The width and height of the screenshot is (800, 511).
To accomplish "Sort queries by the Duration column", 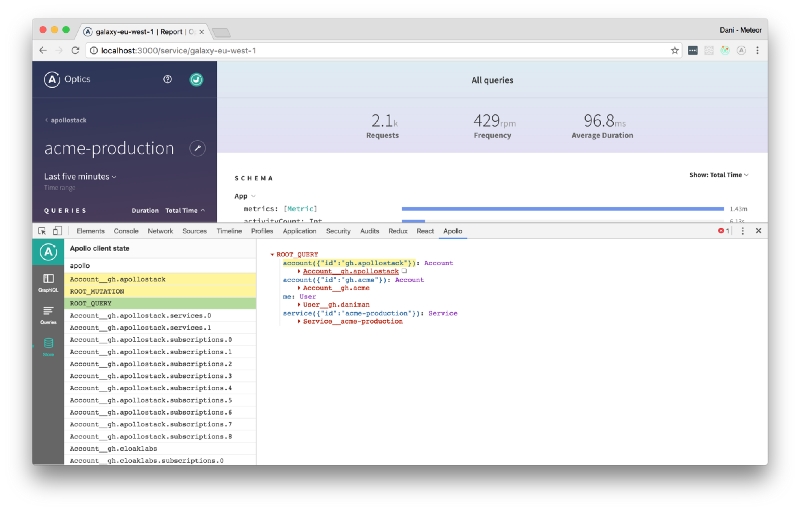I will pos(145,211).
